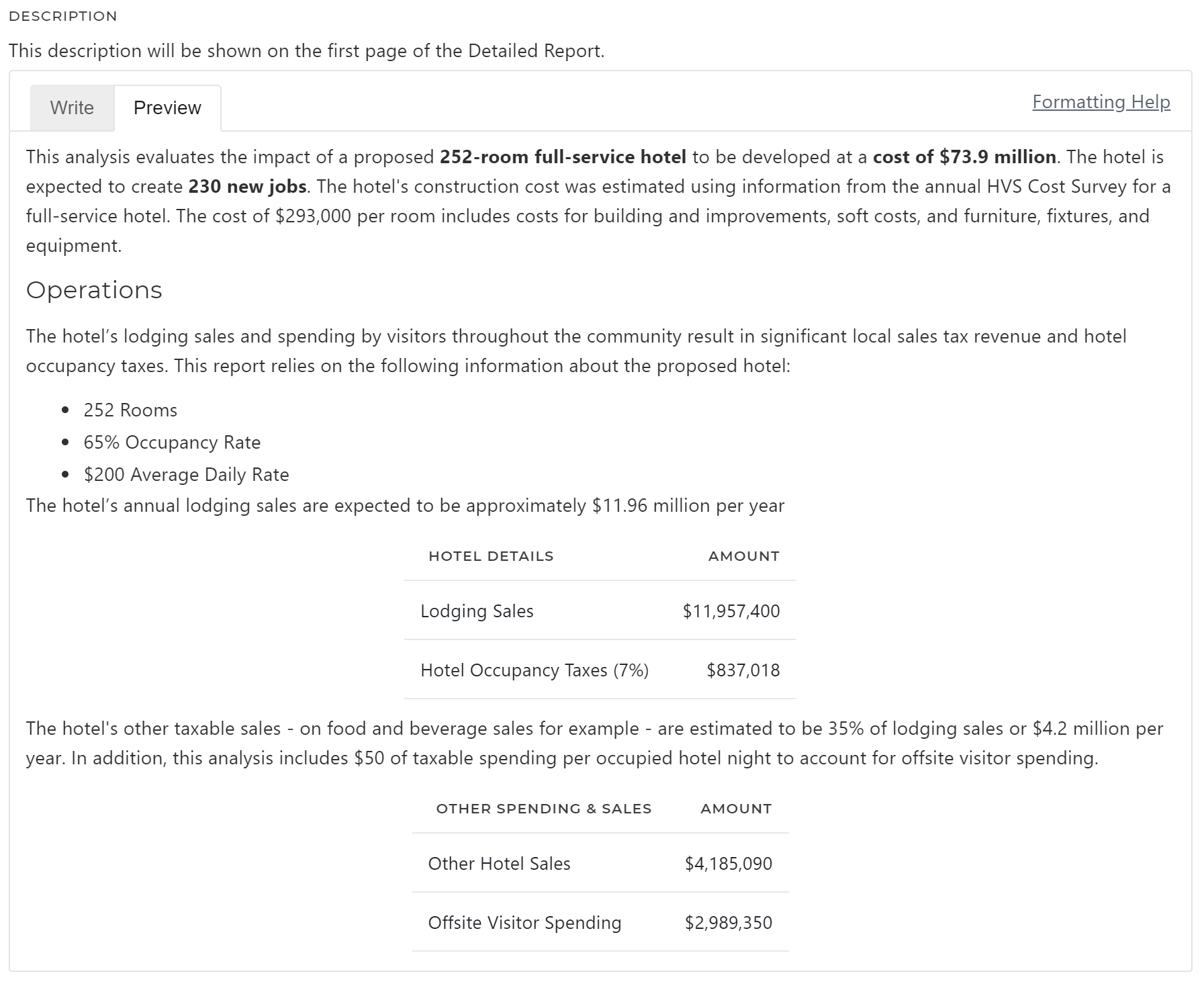Click bold text '230 new jobs'
This screenshot has width=1204, height=986.
247,186
